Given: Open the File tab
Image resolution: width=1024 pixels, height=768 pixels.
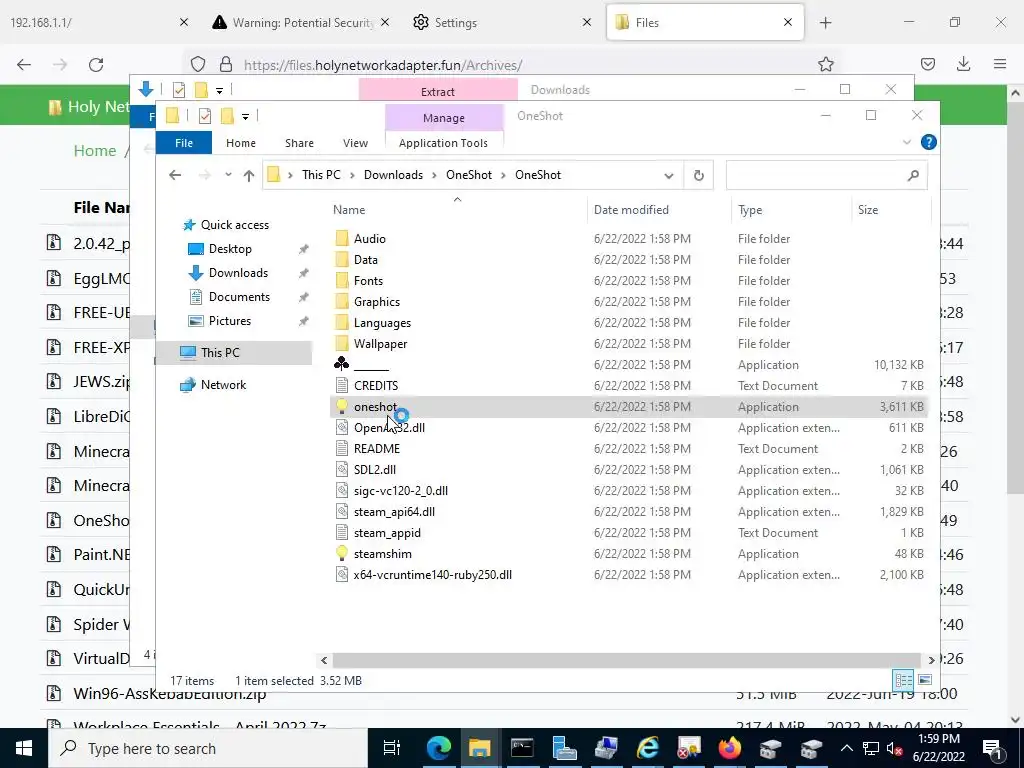Looking at the screenshot, I should tap(184, 143).
